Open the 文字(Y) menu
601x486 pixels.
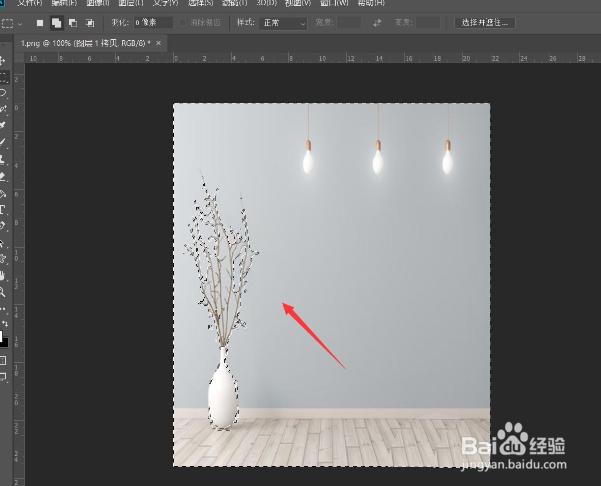pyautogui.click(x=165, y=3)
